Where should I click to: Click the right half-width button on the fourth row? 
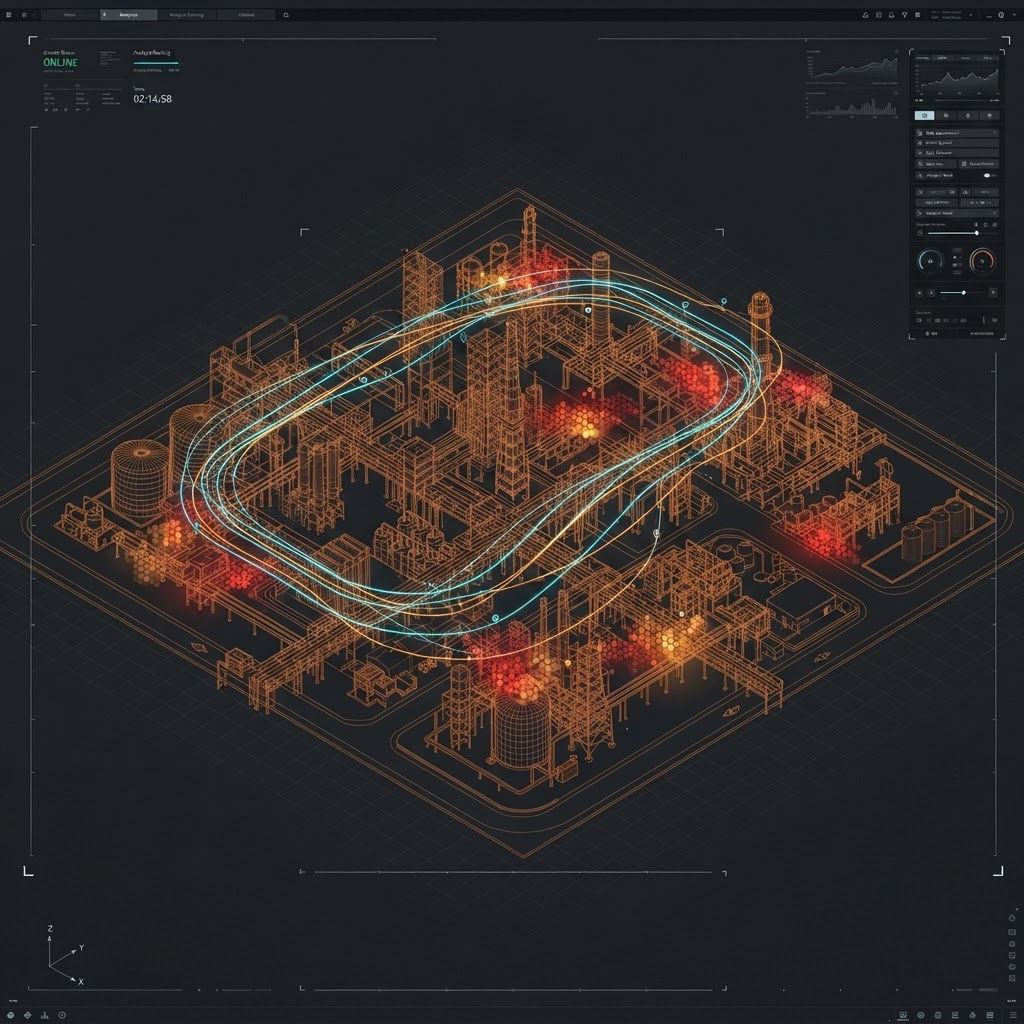pyautogui.click(x=979, y=164)
